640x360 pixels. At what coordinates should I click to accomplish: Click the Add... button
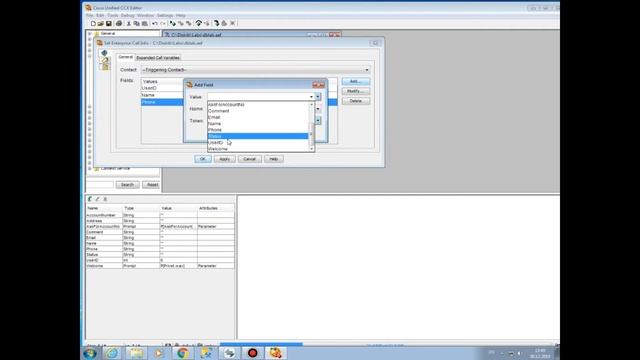(356, 82)
